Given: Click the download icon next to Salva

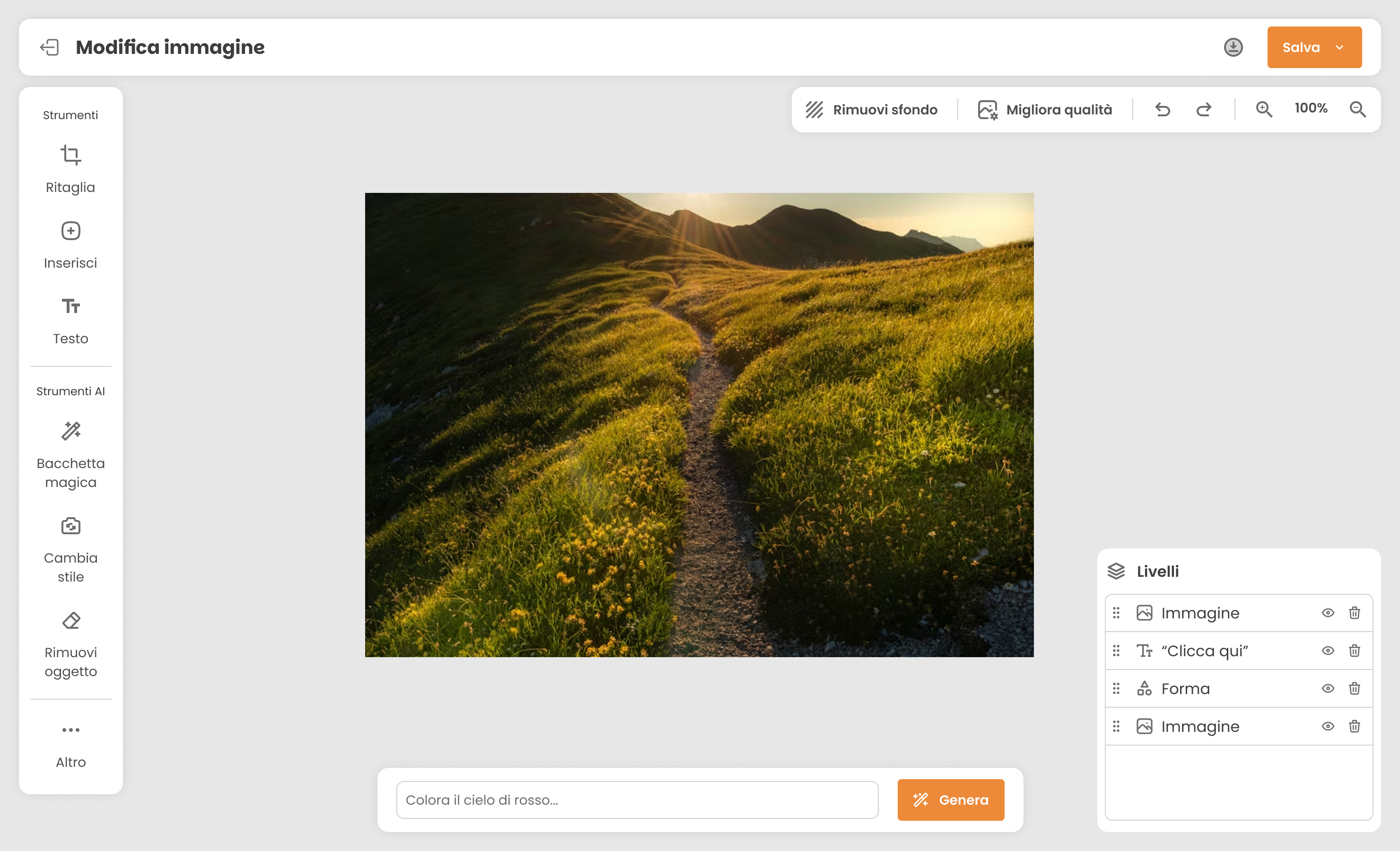Looking at the screenshot, I should tap(1233, 47).
